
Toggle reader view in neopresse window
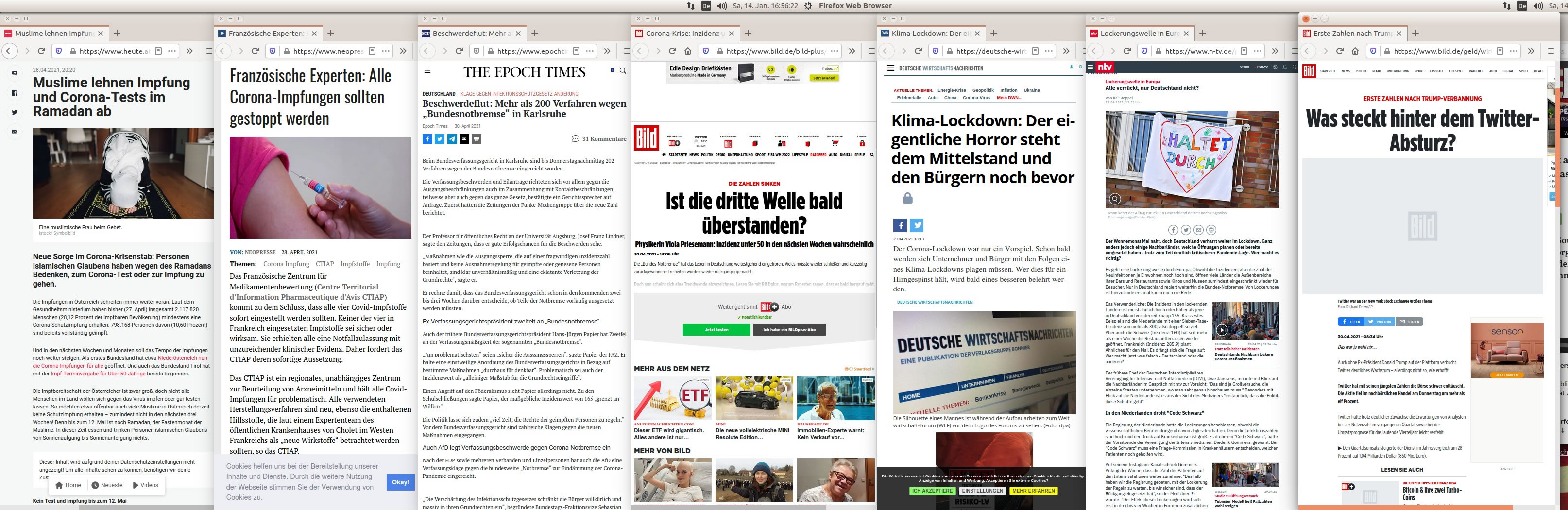click(372, 51)
